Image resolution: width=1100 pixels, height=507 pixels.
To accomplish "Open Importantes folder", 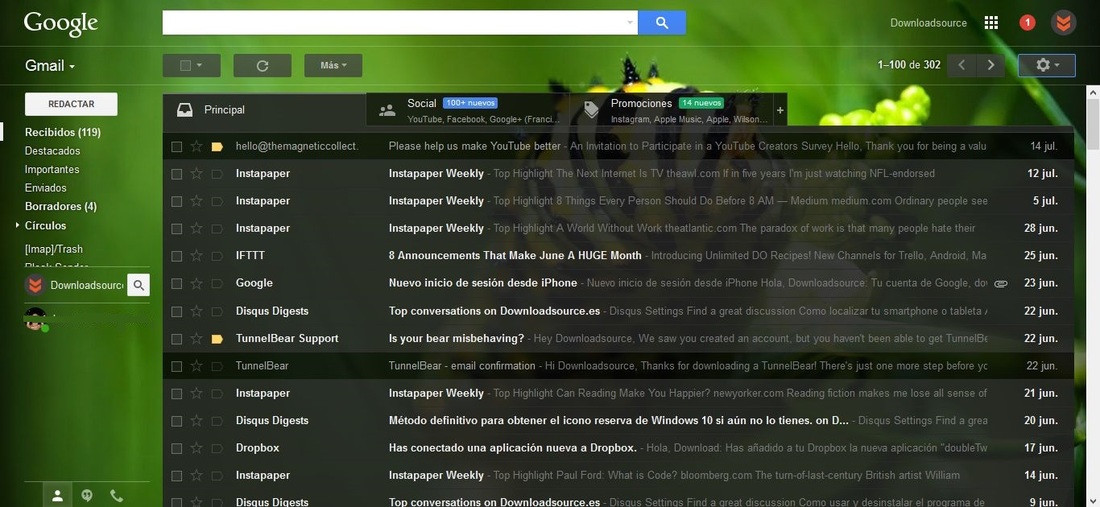I will (x=52, y=170).
